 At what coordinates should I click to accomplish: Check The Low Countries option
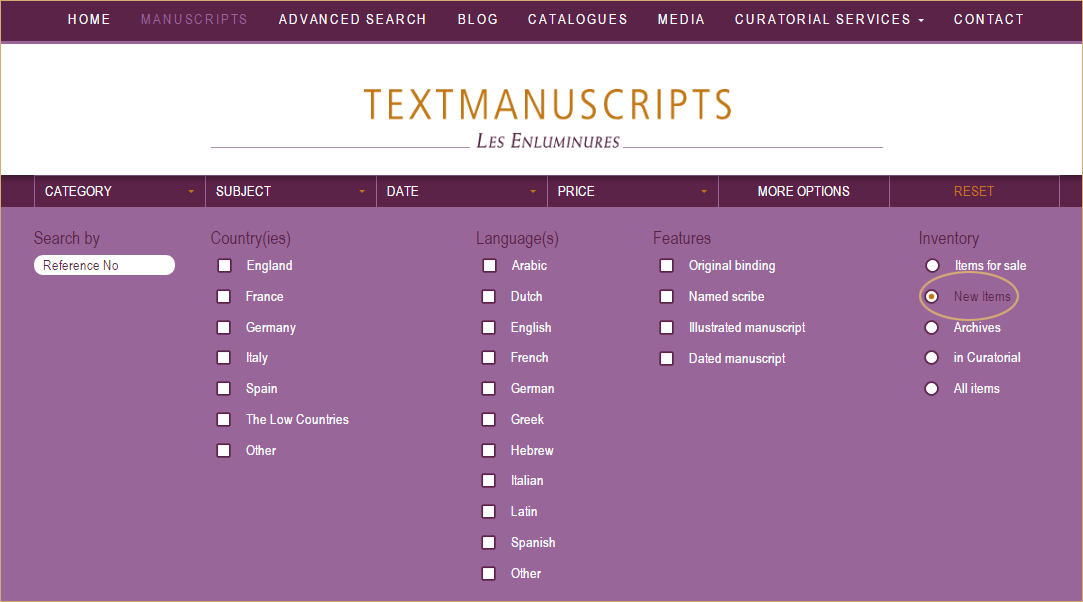click(224, 420)
